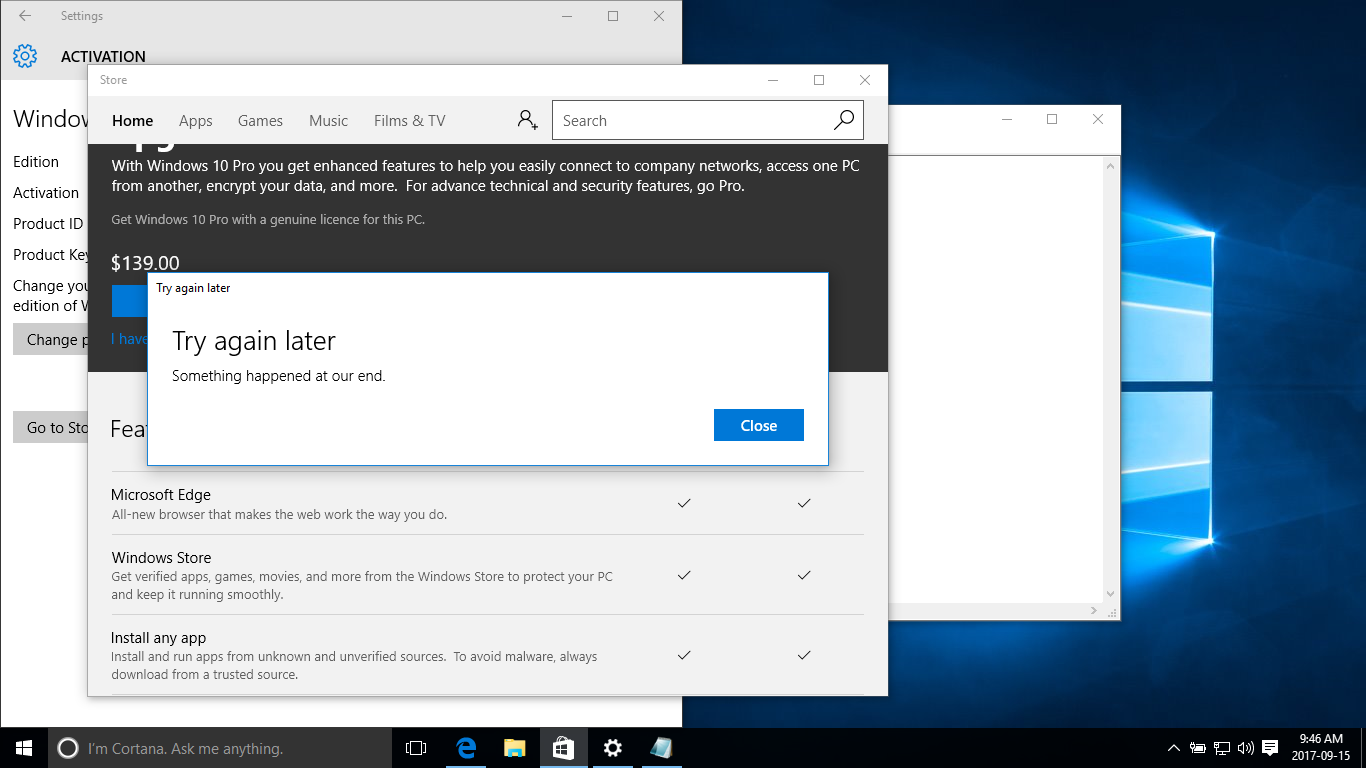Click the Change product key button in Settings
Image resolution: width=1366 pixels, height=768 pixels.
pyautogui.click(x=51, y=339)
